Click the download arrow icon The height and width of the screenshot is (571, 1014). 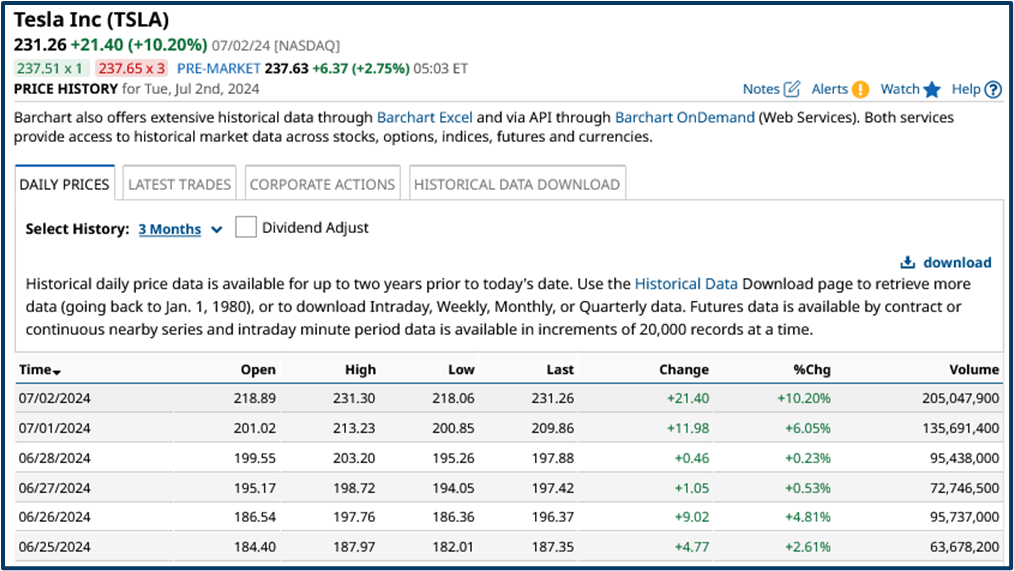[908, 262]
